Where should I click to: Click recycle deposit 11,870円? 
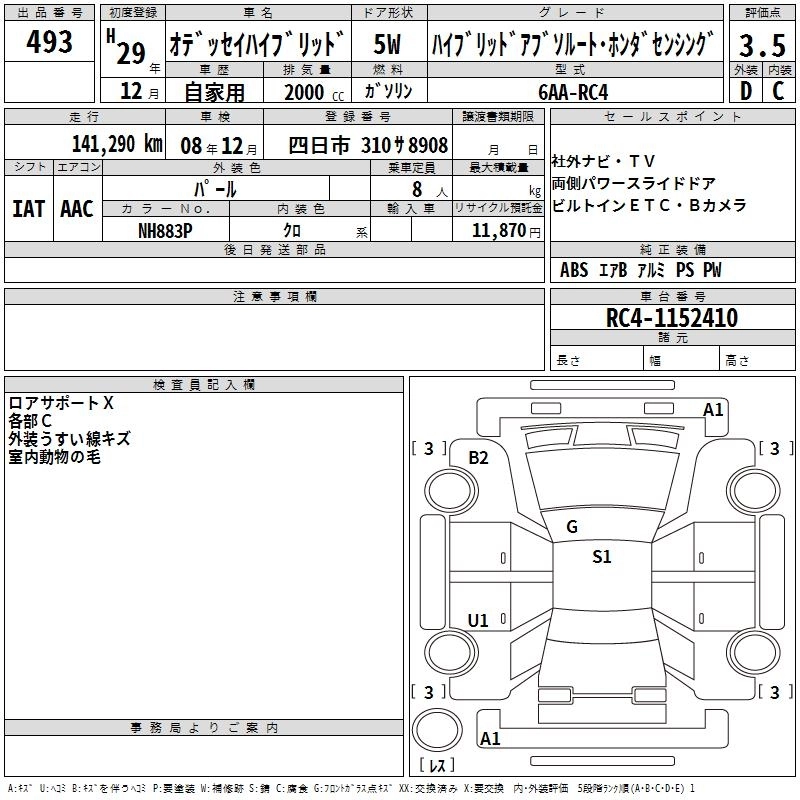coord(506,231)
